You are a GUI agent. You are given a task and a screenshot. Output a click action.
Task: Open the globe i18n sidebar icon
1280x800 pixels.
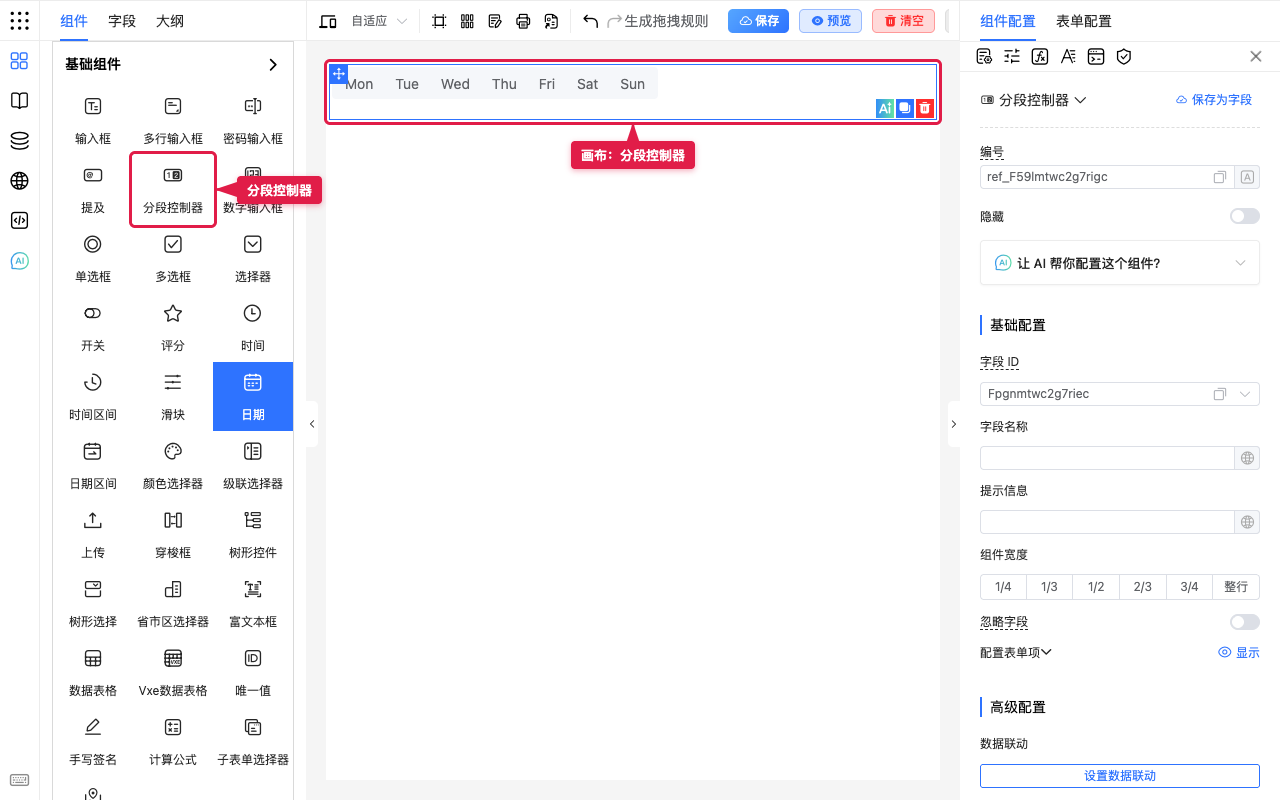tap(19, 181)
